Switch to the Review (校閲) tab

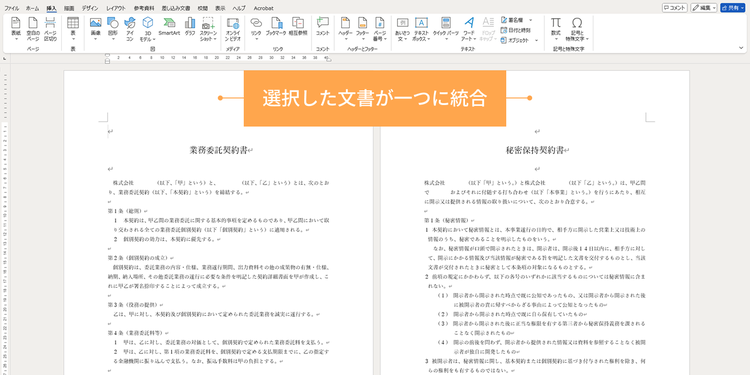tap(202, 8)
